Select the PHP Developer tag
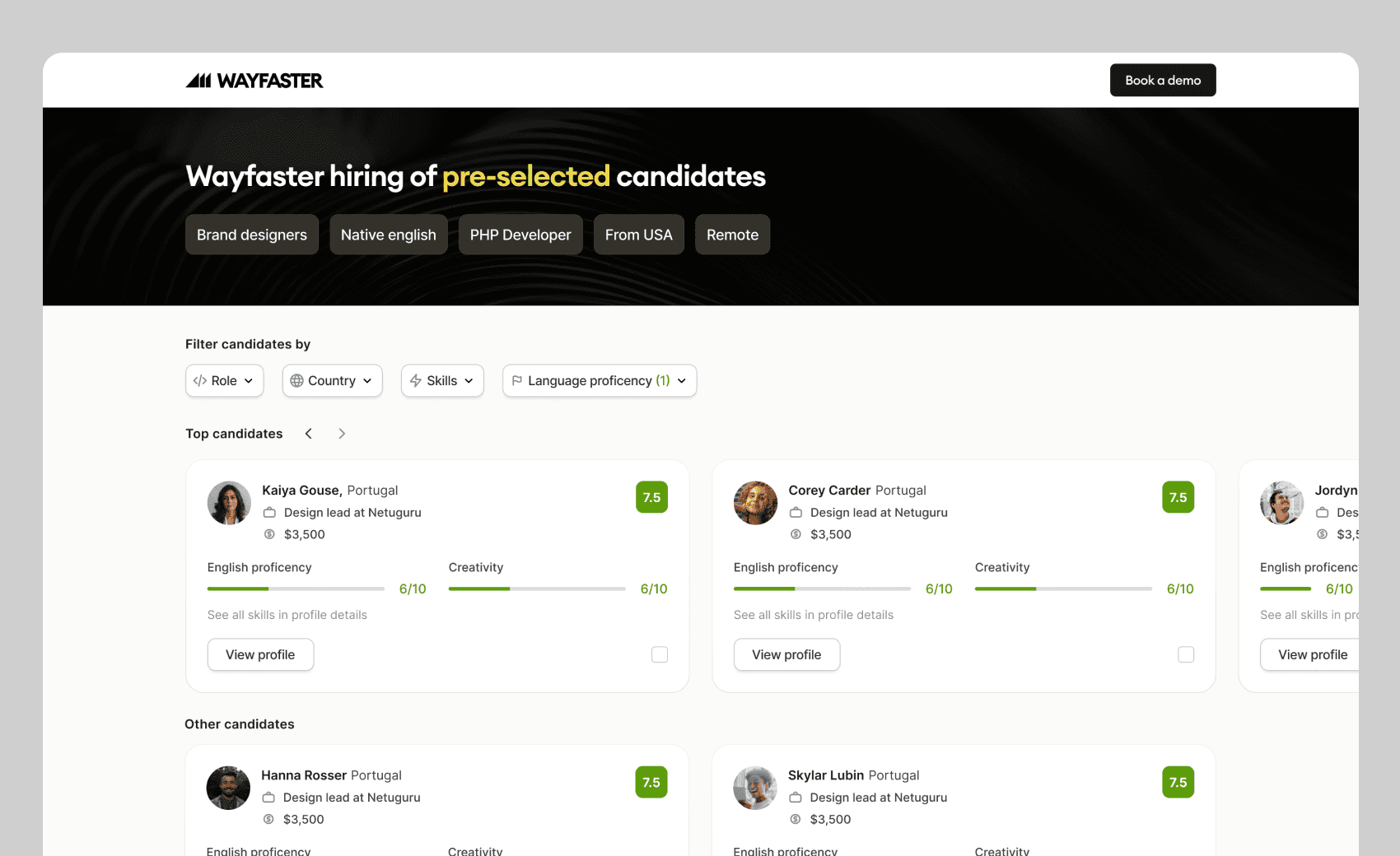1400x856 pixels. (520, 235)
